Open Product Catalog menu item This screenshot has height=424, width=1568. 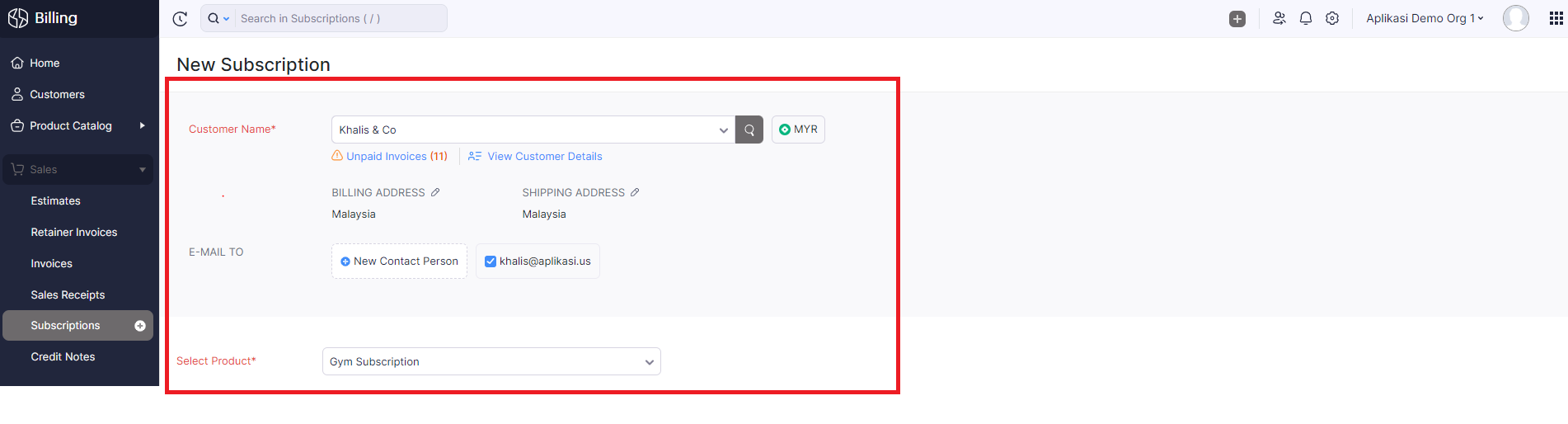click(71, 125)
